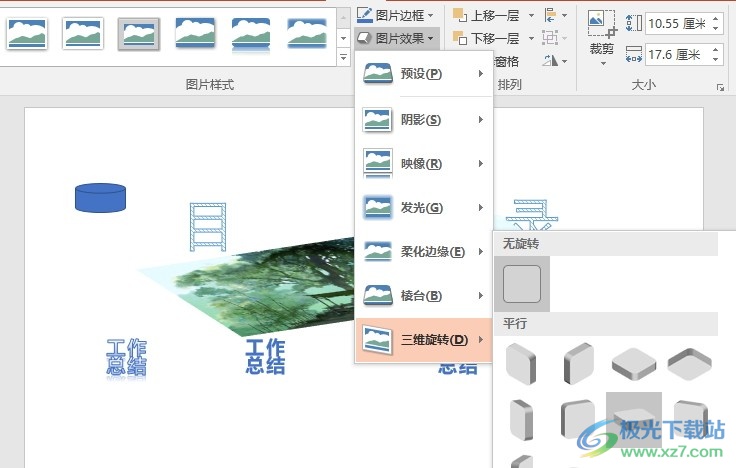Click the 柔化边缘 soft edges icon
This screenshot has width=736, height=468.
pos(378,252)
